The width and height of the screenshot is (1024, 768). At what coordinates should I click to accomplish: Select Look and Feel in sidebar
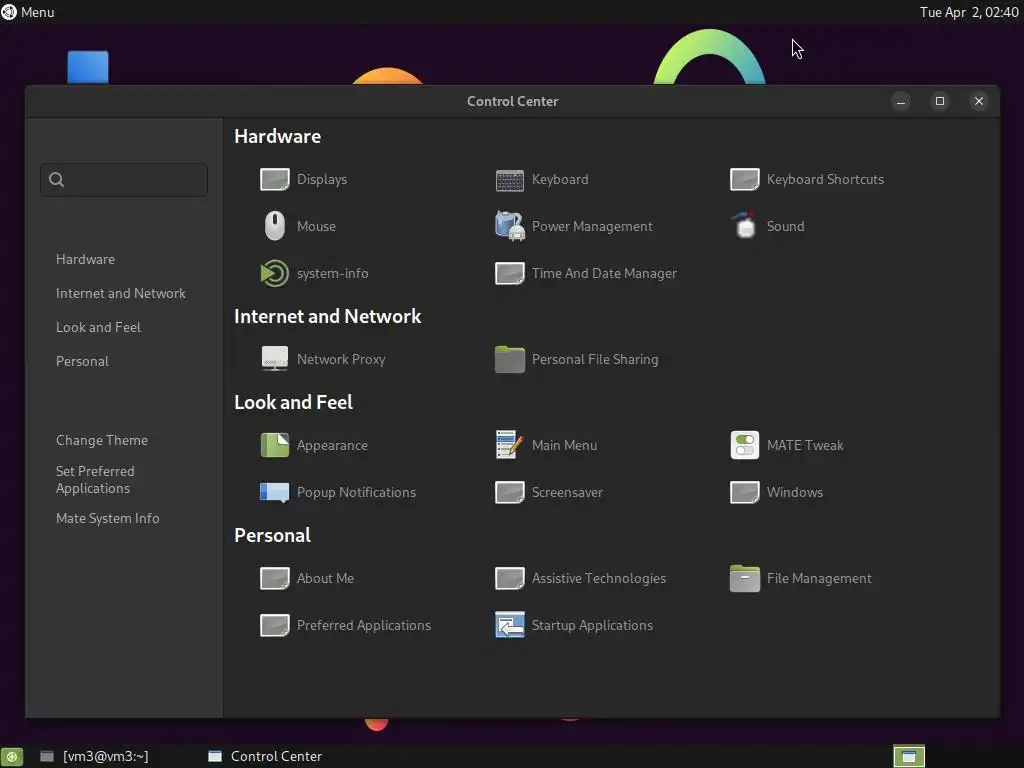tap(99, 327)
